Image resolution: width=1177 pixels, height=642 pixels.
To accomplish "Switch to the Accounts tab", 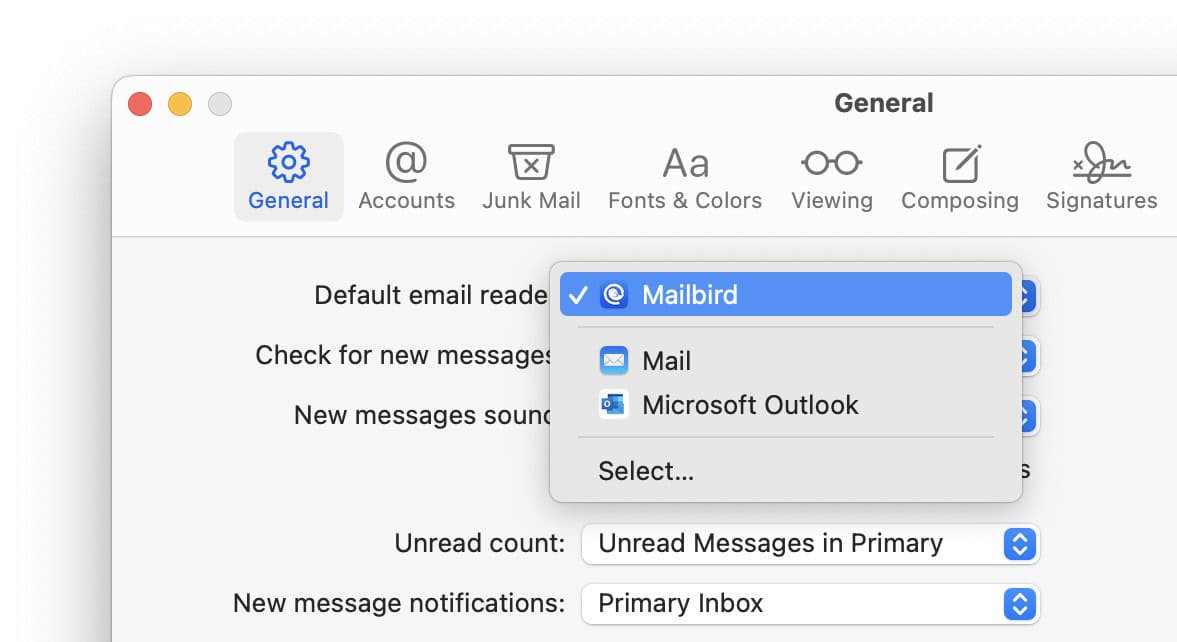I will pyautogui.click(x=406, y=177).
